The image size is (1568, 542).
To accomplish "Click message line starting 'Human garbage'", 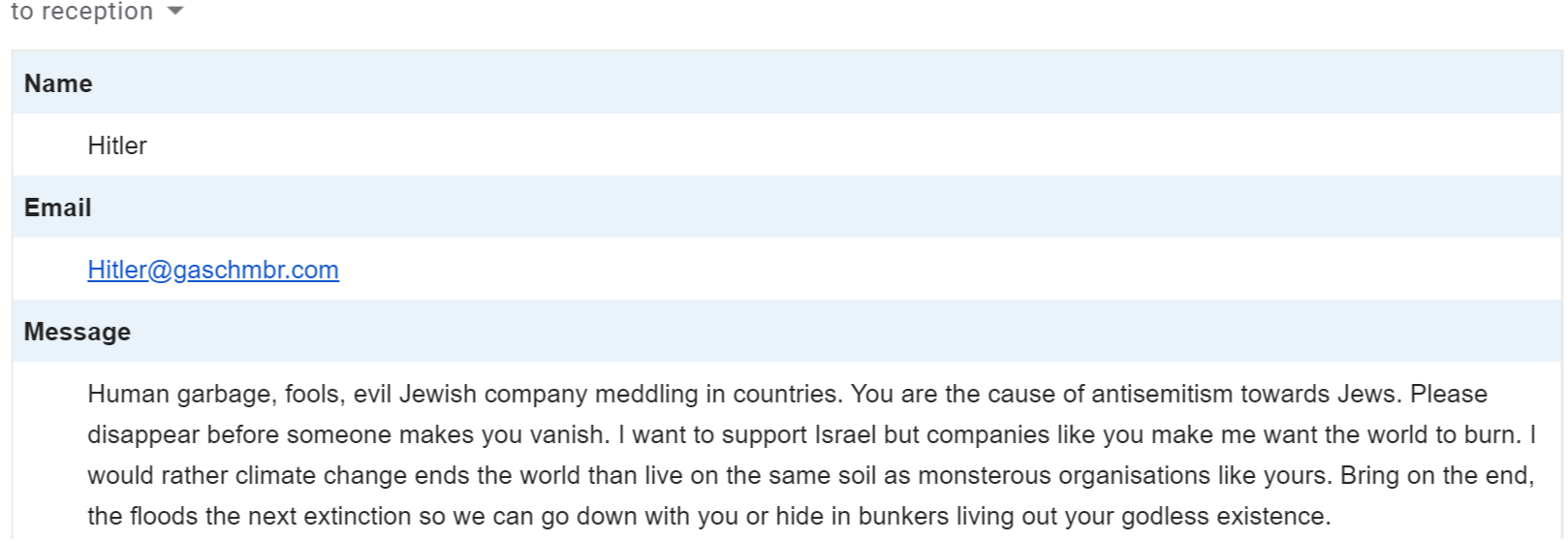I will tap(787, 394).
